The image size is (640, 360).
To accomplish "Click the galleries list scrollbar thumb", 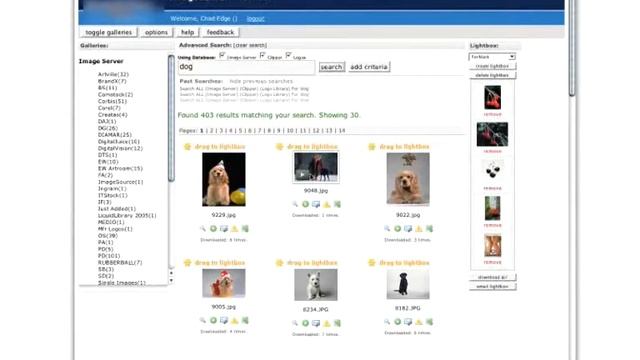I will coord(171,118).
